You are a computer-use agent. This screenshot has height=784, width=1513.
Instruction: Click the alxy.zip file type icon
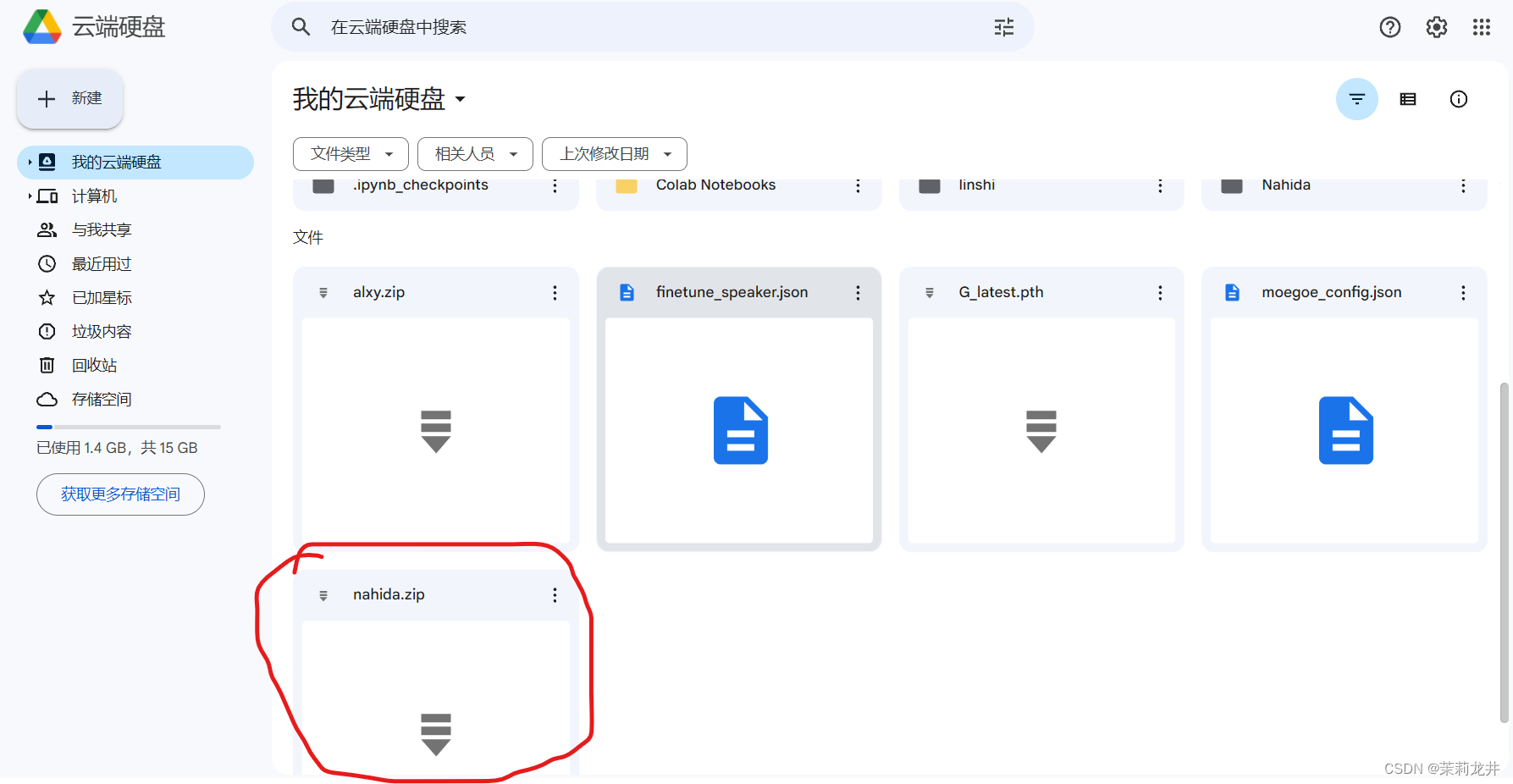click(x=323, y=293)
